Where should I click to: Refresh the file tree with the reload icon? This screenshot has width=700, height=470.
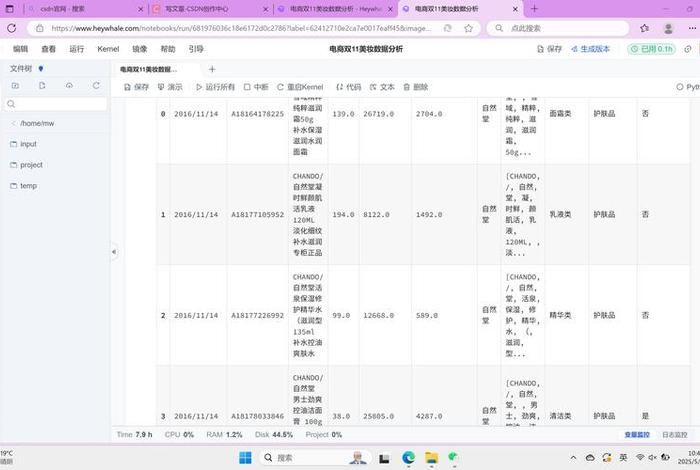point(96,85)
